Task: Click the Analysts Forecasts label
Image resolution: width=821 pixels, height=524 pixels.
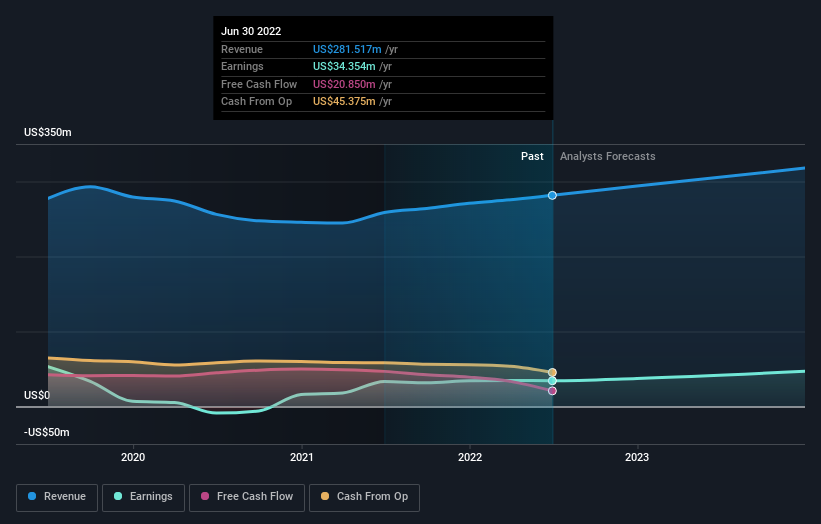Action: pos(607,157)
